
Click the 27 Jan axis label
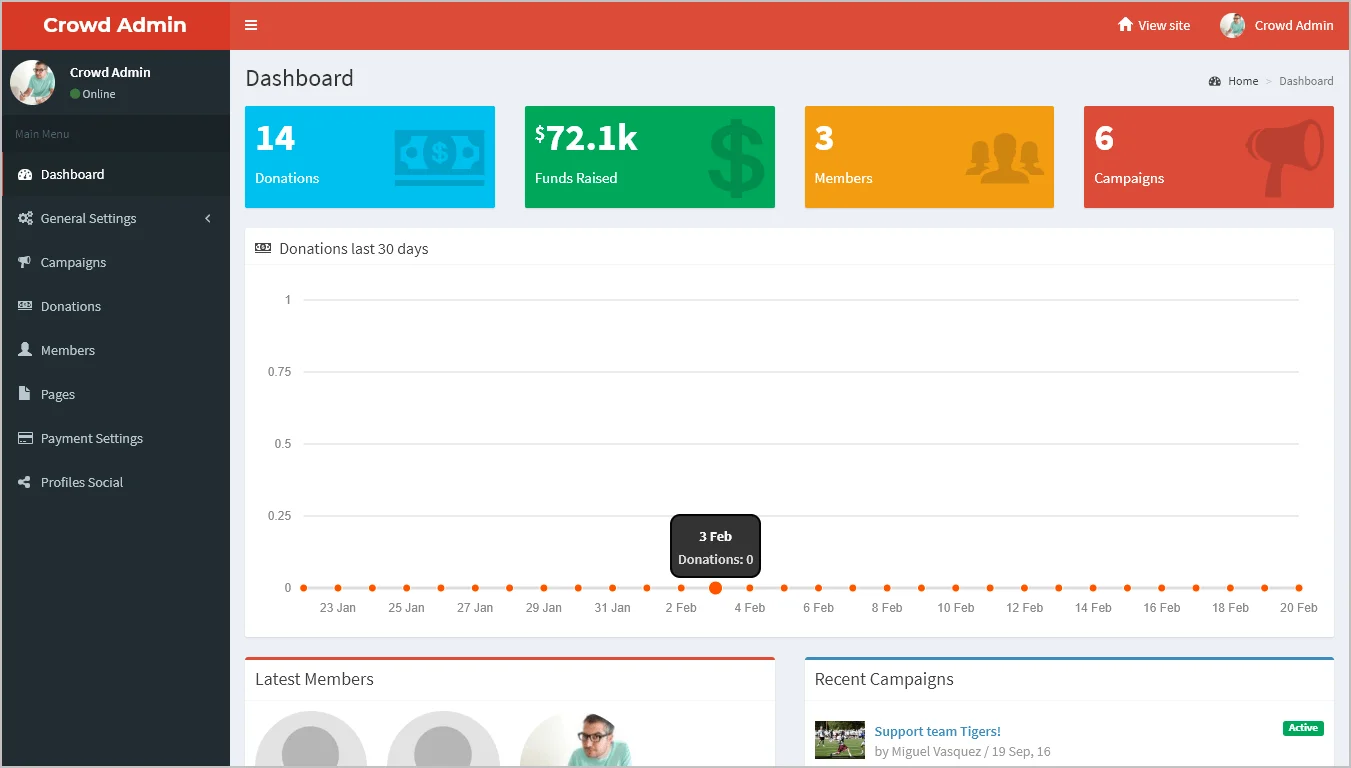[x=475, y=608]
